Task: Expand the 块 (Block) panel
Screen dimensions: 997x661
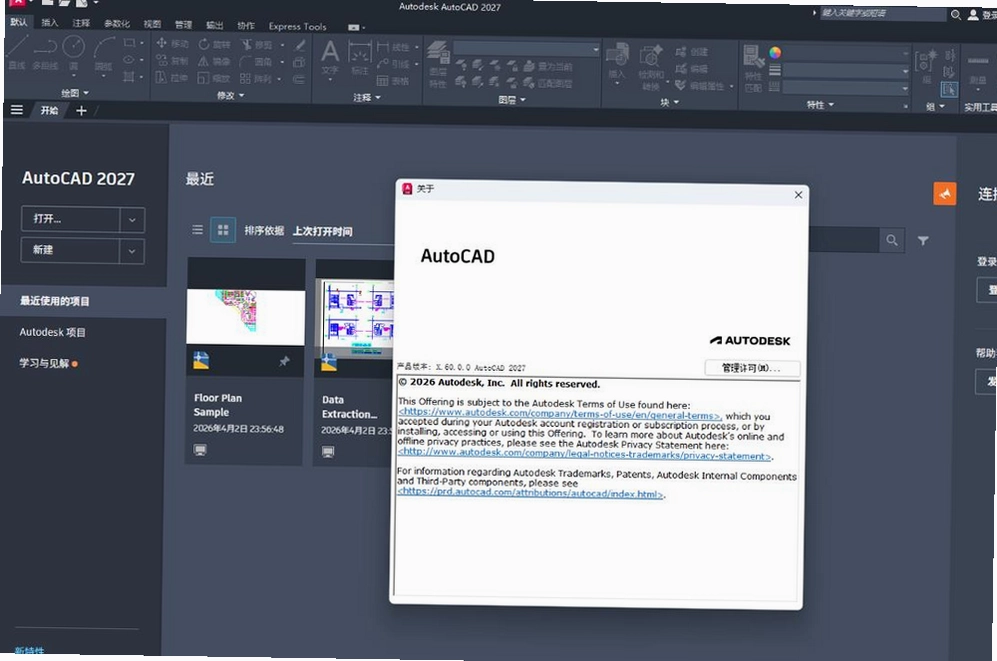Action: [x=670, y=102]
